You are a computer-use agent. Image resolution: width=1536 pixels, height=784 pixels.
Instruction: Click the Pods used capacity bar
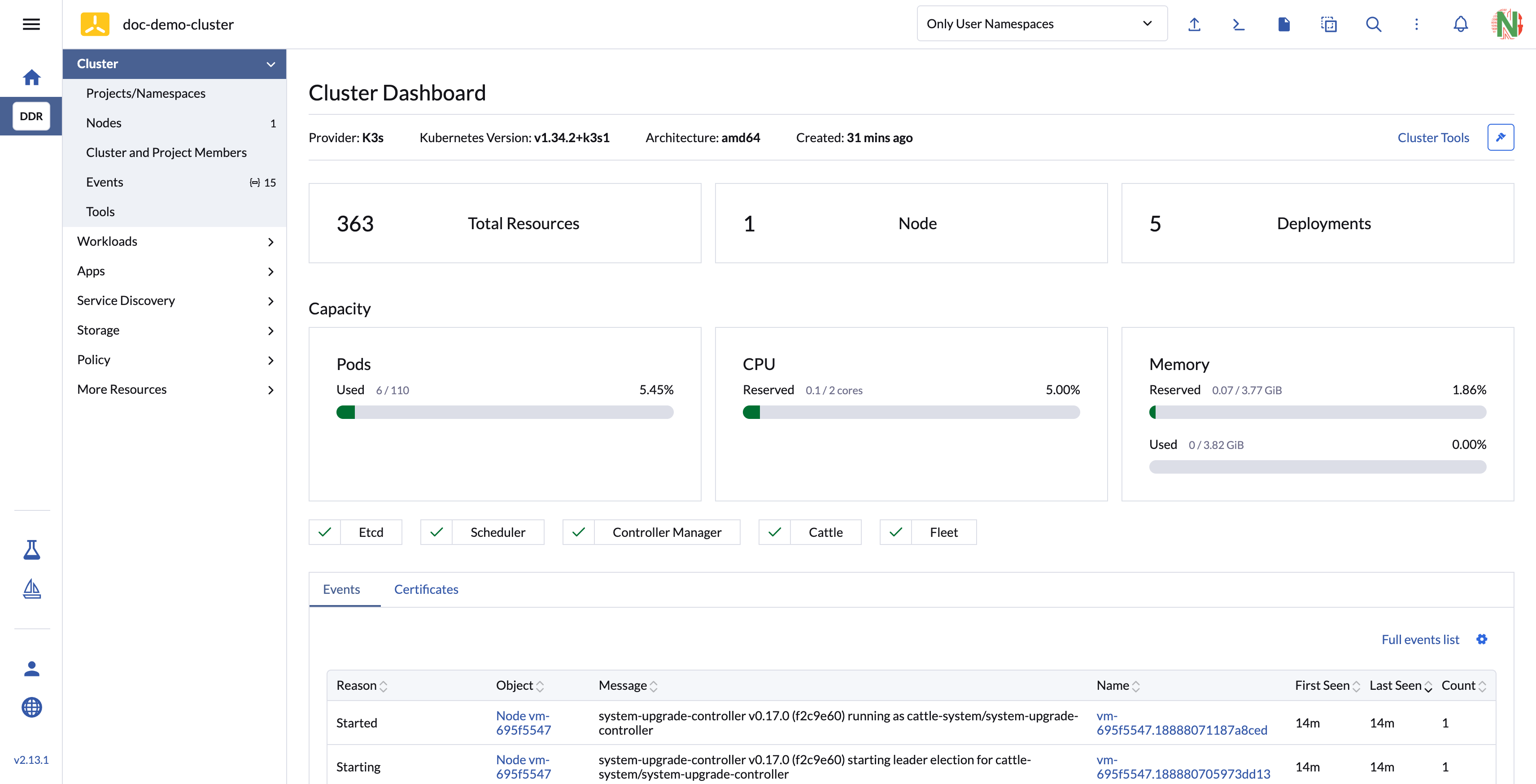click(504, 413)
